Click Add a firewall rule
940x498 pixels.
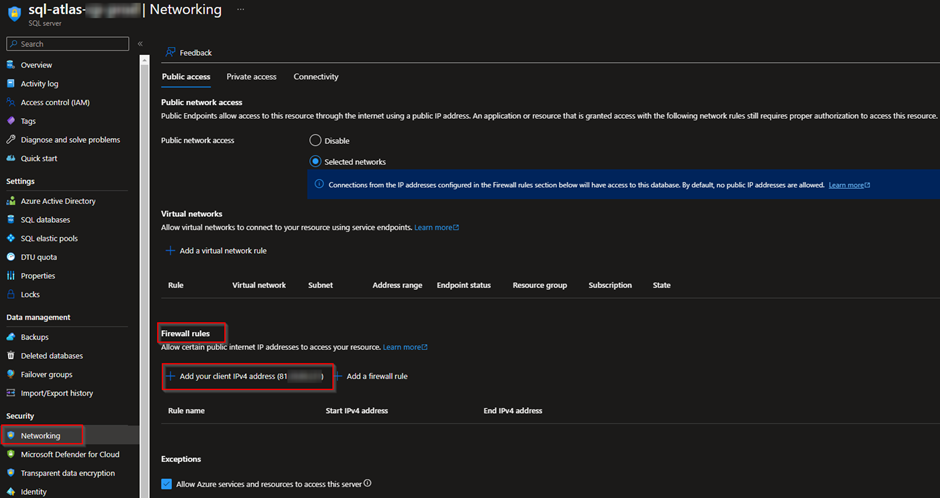376,376
